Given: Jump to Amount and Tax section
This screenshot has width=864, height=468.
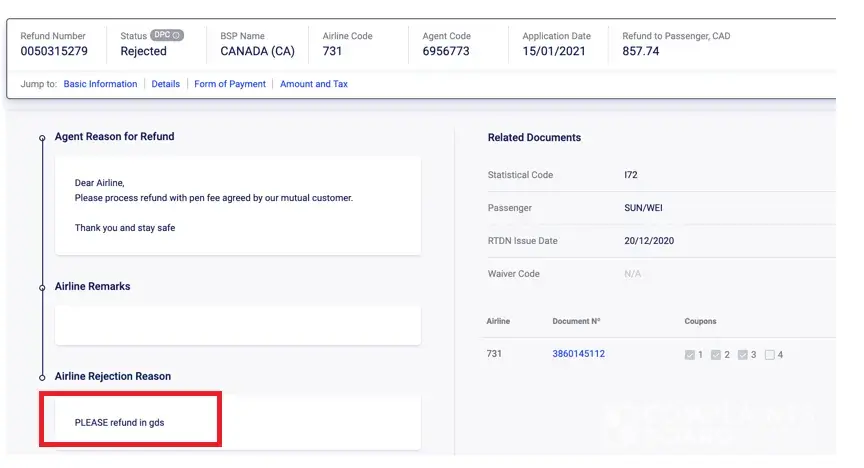Looking at the screenshot, I should 314,84.
